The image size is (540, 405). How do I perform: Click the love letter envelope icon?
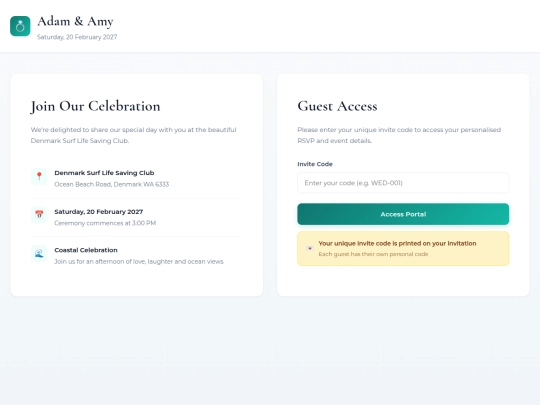click(310, 248)
